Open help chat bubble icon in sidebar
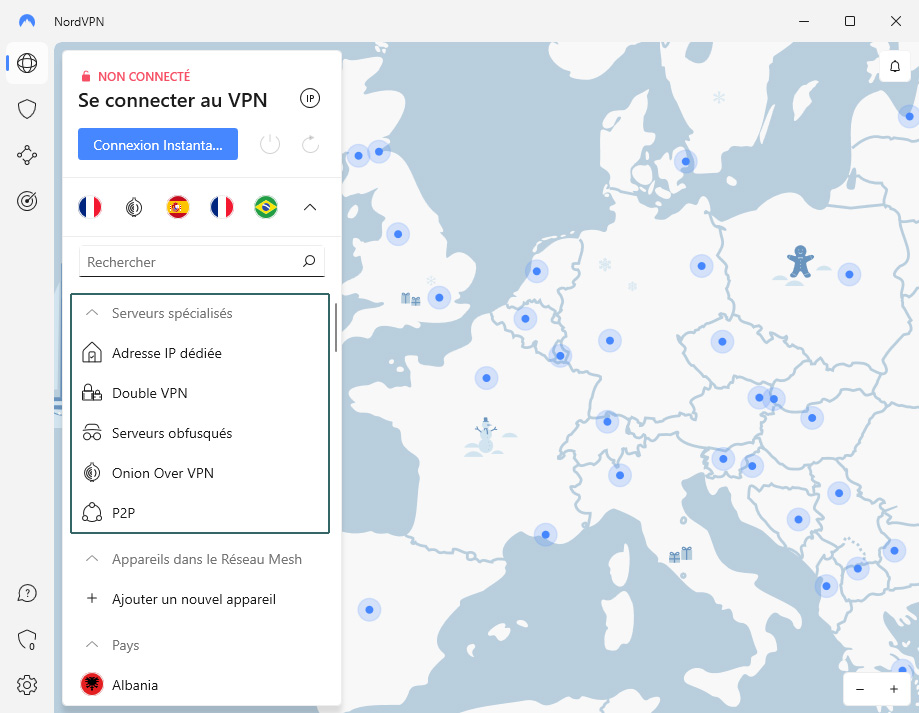The width and height of the screenshot is (919, 713). click(x=27, y=593)
